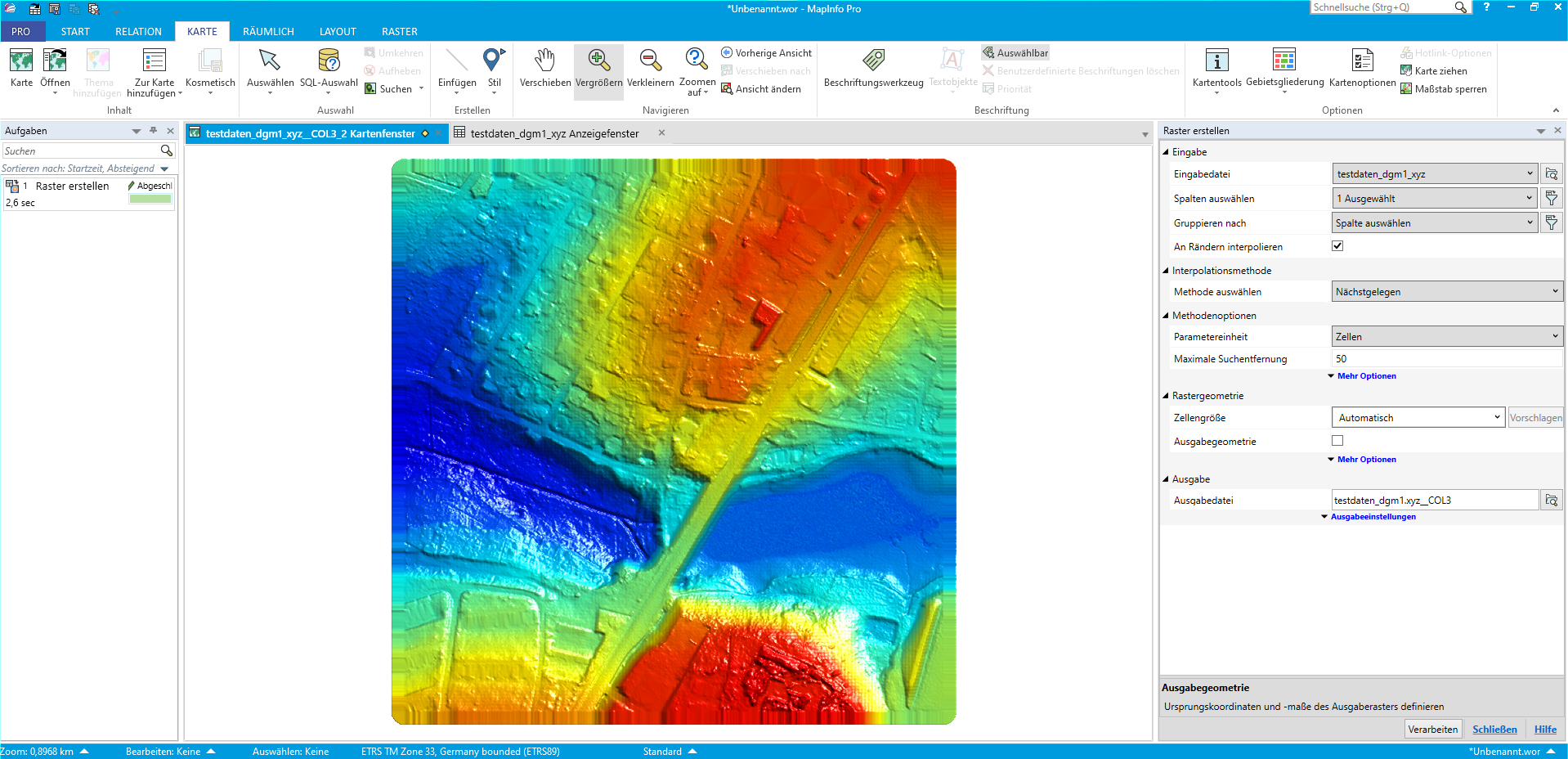Click Karte ziehen option
The image size is (1568, 759).
tap(1434, 71)
